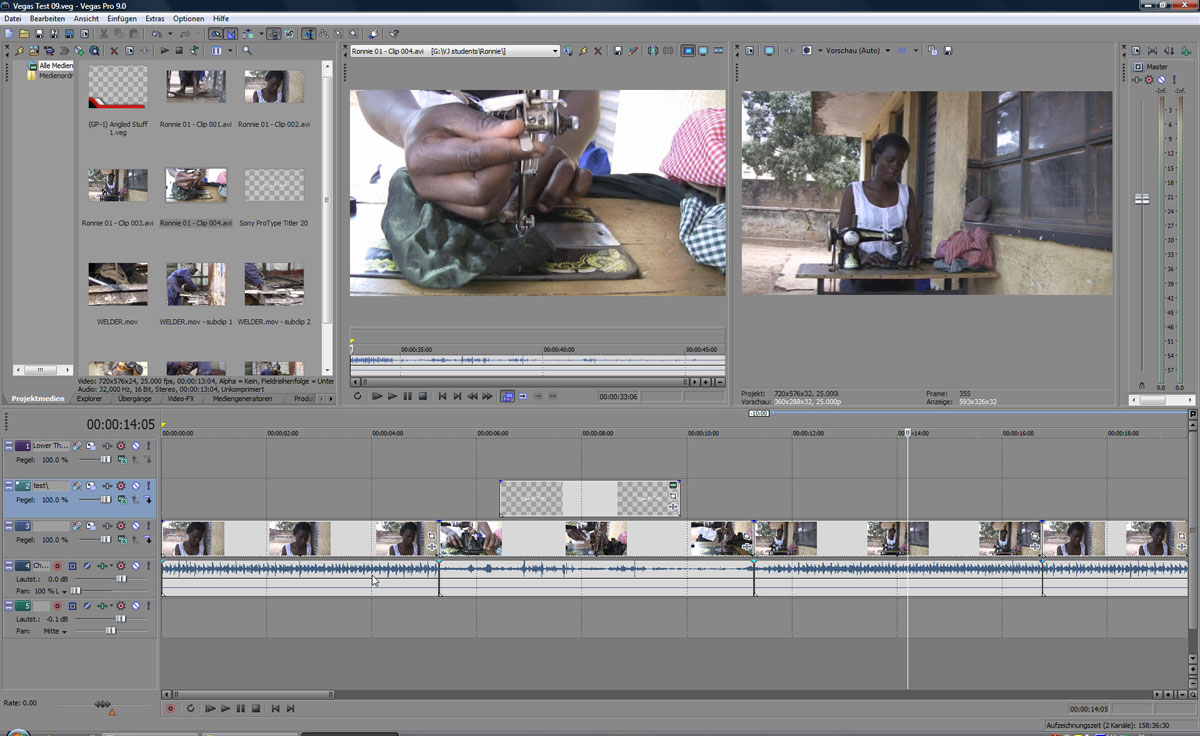Image resolution: width=1200 pixels, height=736 pixels.
Task: Click the loop playback icon in the trimmer
Action: click(x=358, y=397)
